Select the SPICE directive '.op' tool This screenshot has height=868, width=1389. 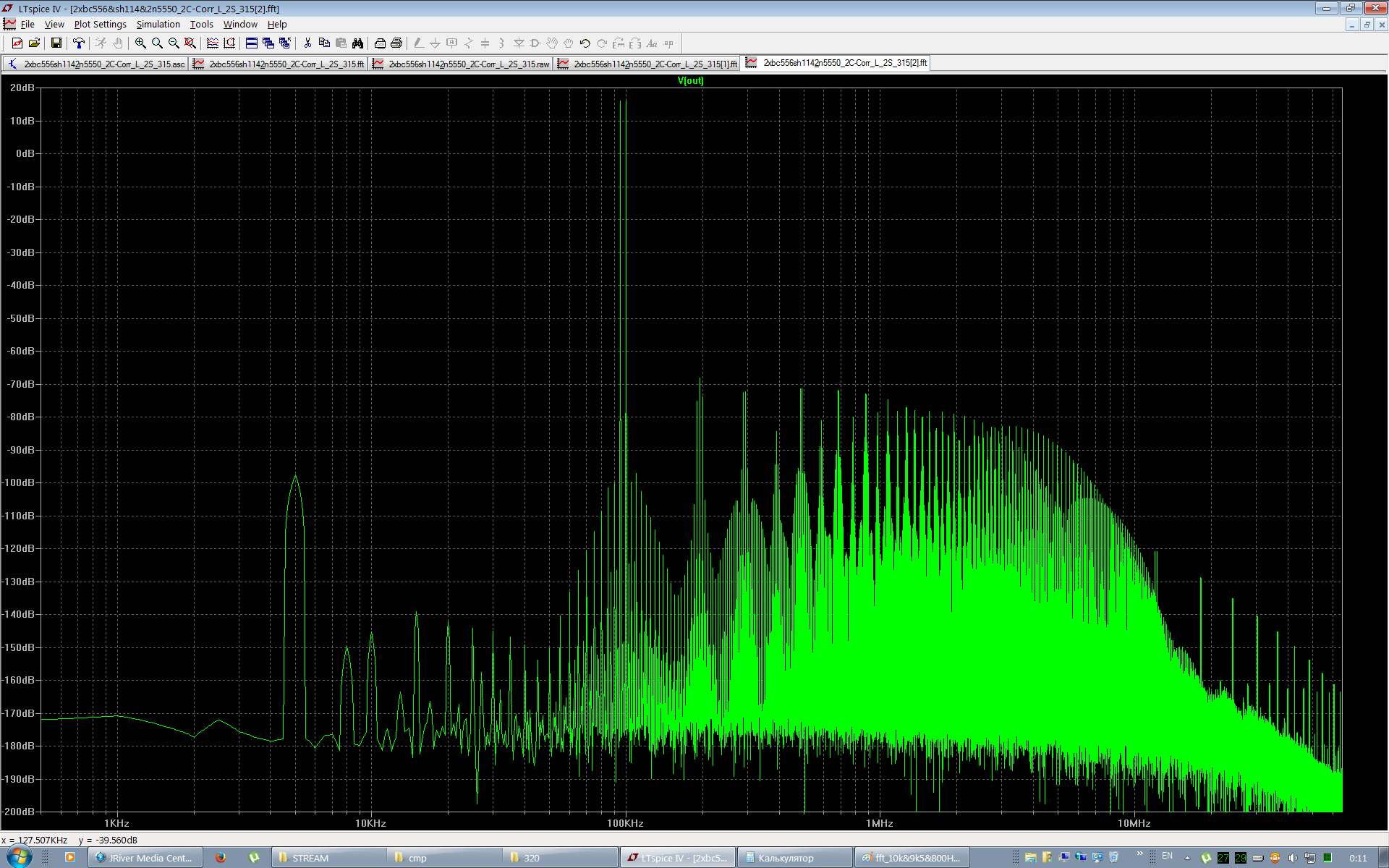(x=668, y=43)
